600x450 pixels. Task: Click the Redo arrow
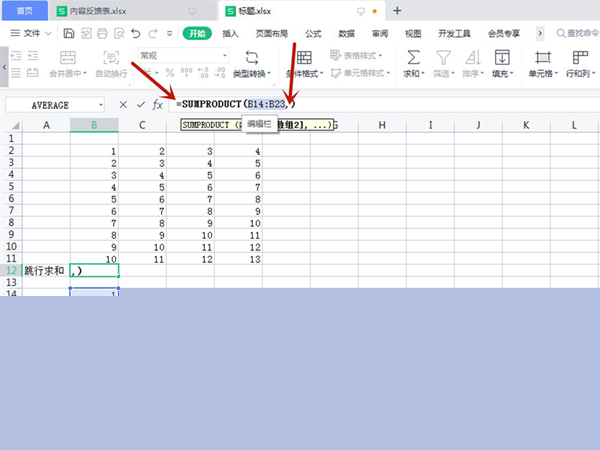153,34
